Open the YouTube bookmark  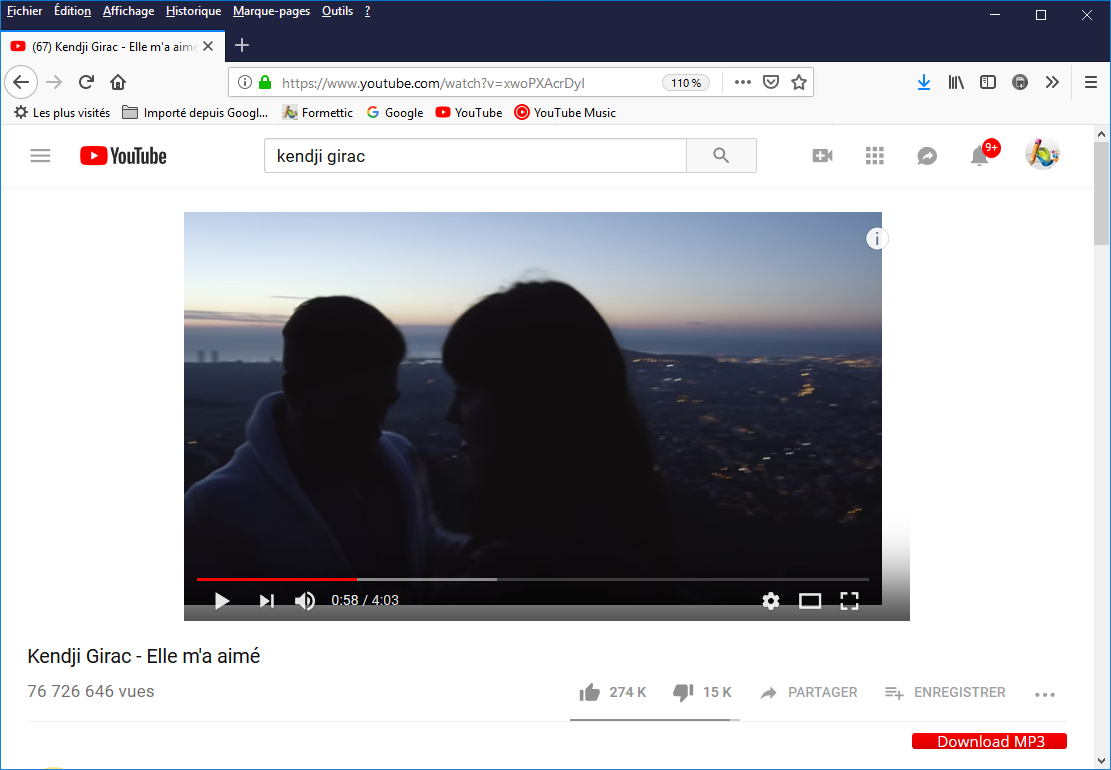[468, 112]
